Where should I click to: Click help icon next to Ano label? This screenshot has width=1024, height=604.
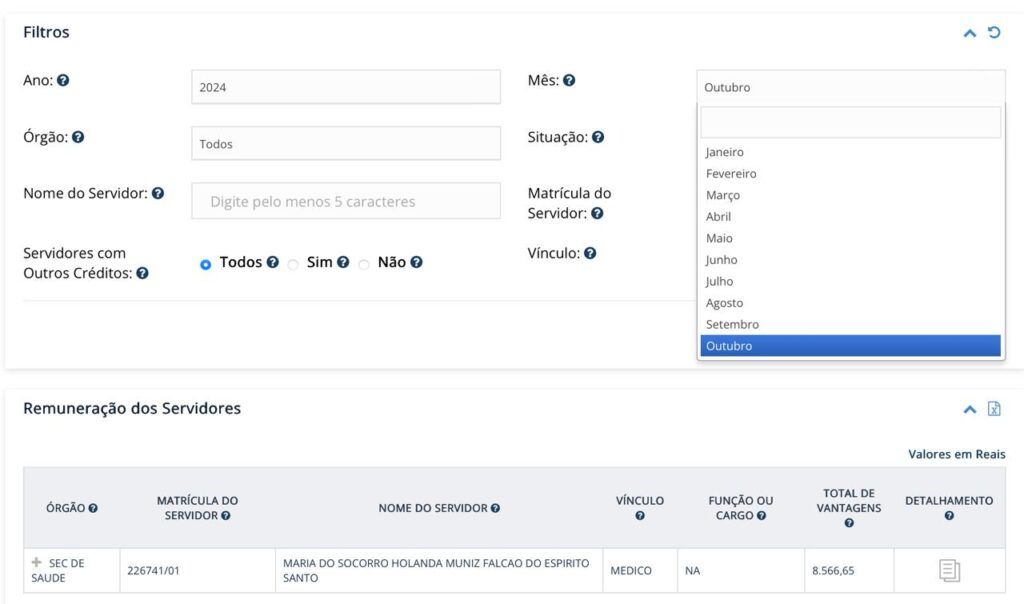tap(63, 80)
